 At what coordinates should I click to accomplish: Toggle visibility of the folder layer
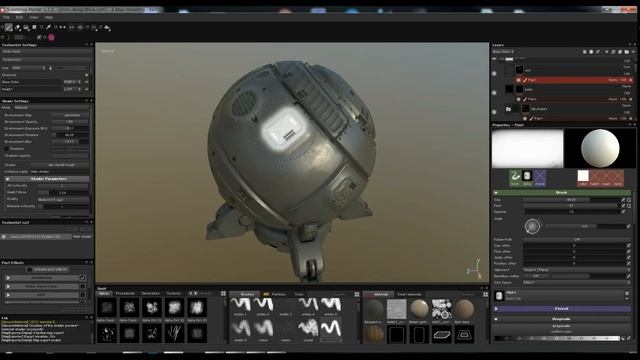point(494,112)
